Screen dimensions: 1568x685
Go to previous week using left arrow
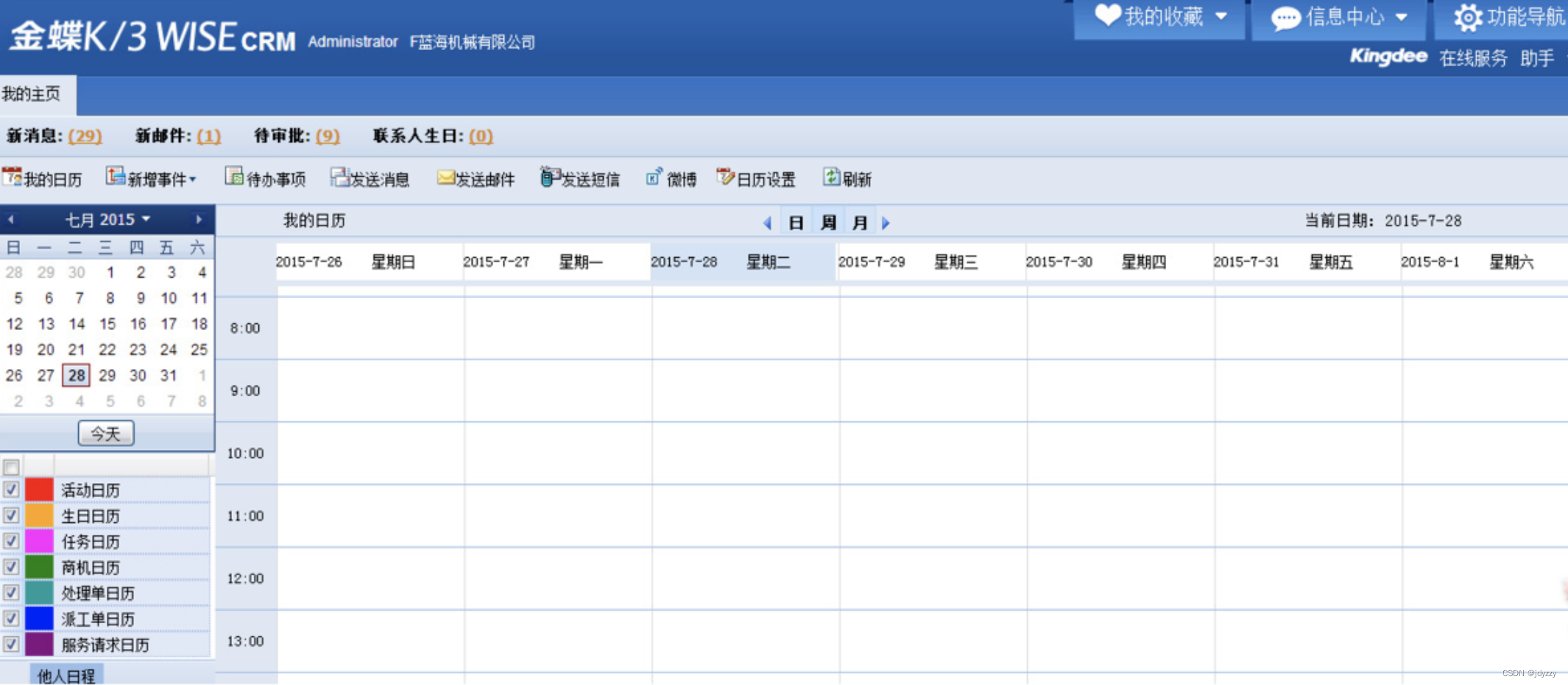tap(767, 222)
